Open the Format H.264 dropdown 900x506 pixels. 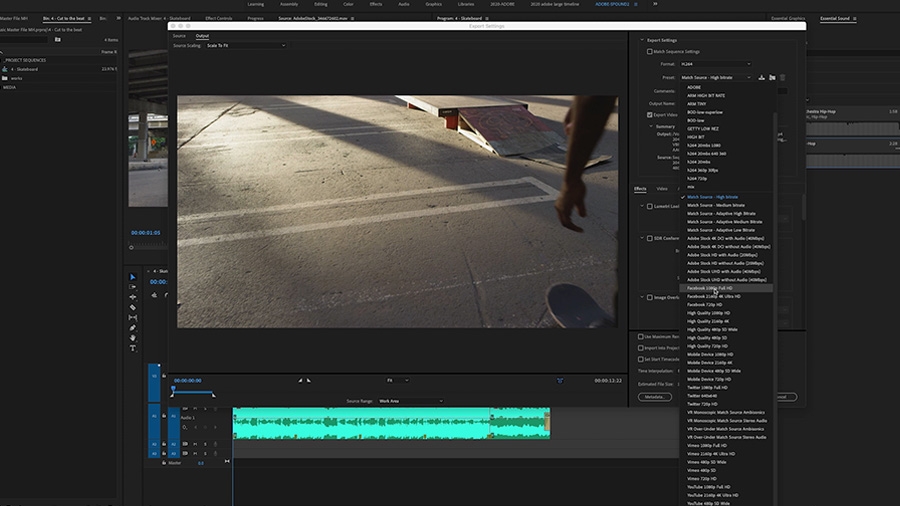tap(715, 64)
